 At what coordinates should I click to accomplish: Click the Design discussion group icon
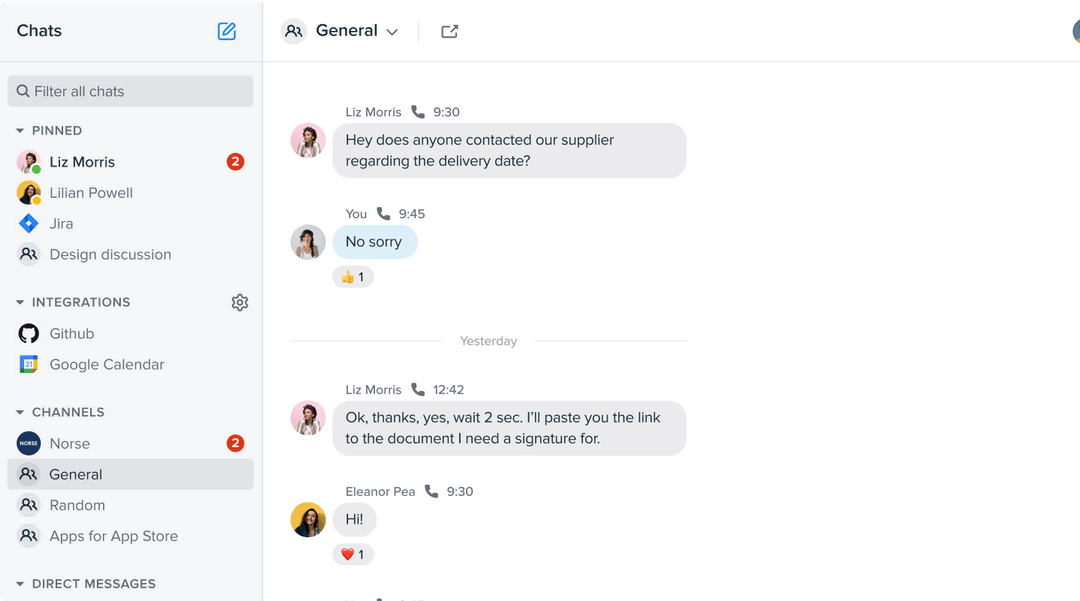click(28, 254)
